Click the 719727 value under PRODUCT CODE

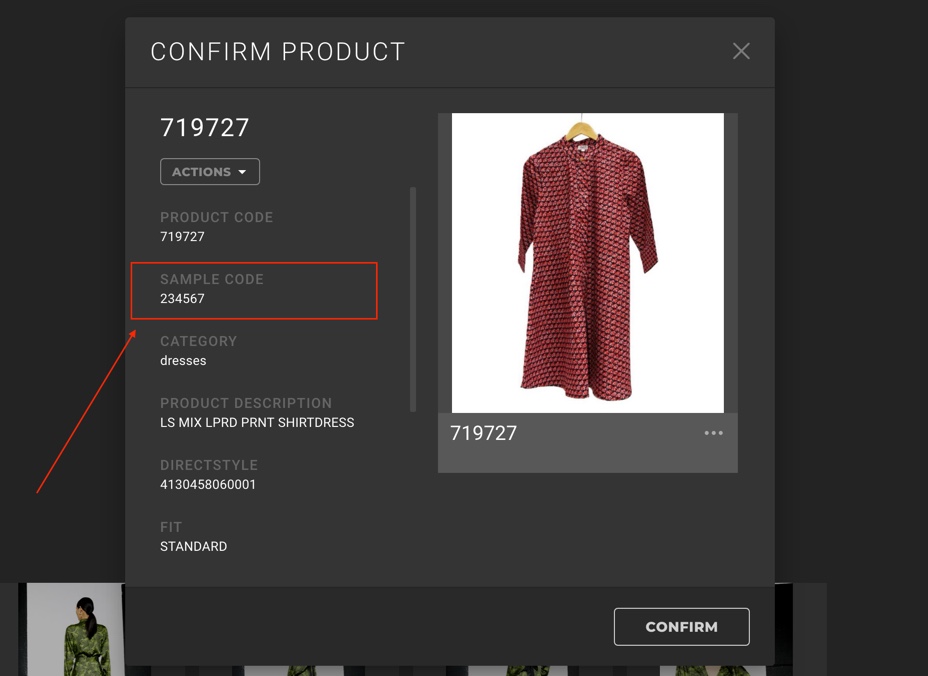click(182, 237)
